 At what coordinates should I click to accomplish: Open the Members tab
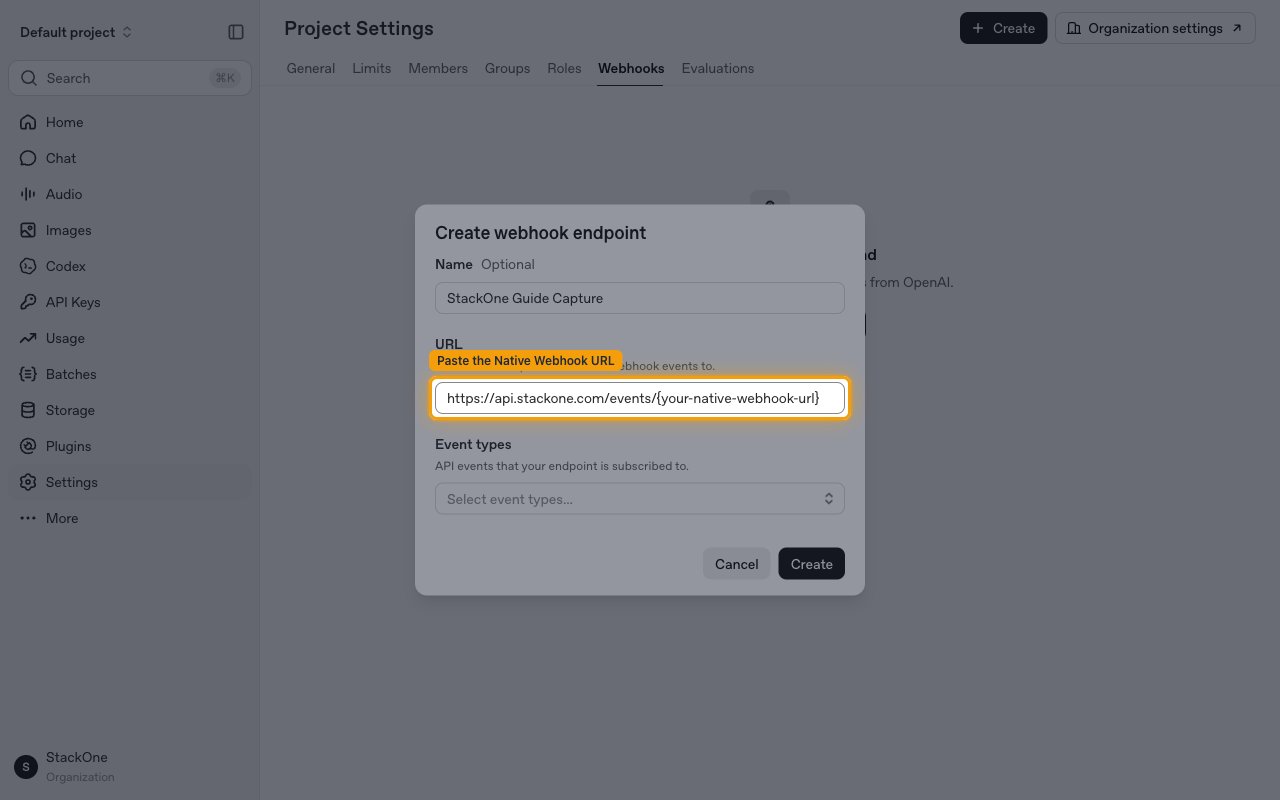click(438, 68)
